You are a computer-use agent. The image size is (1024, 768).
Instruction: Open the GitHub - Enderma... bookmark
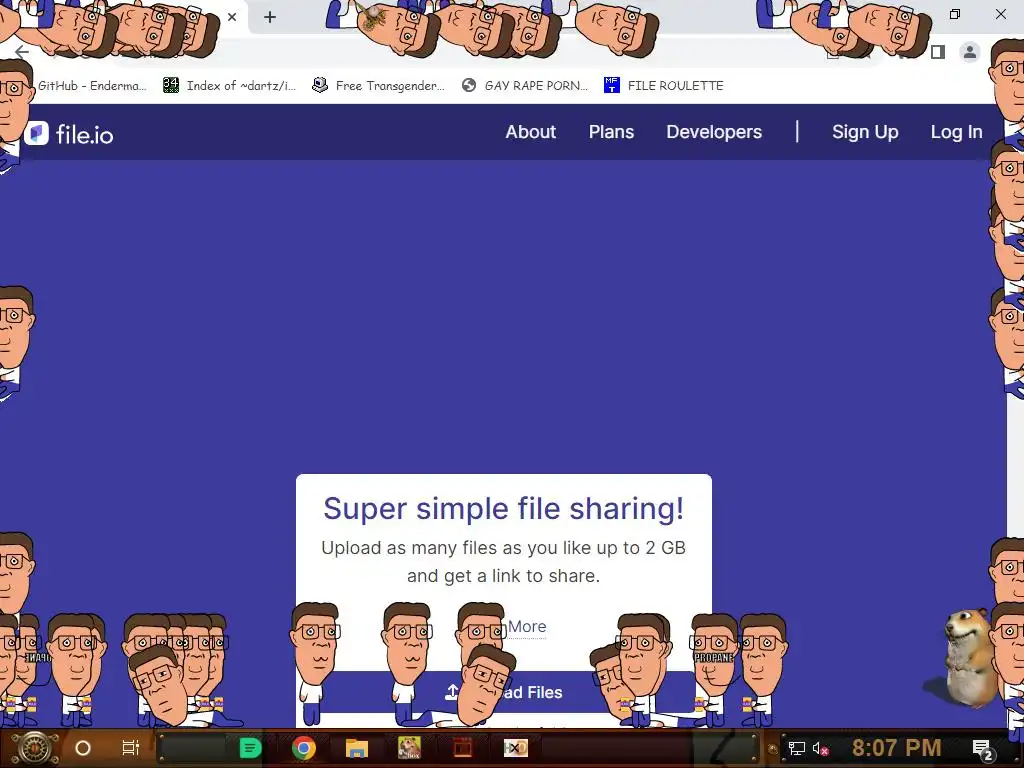coord(91,86)
